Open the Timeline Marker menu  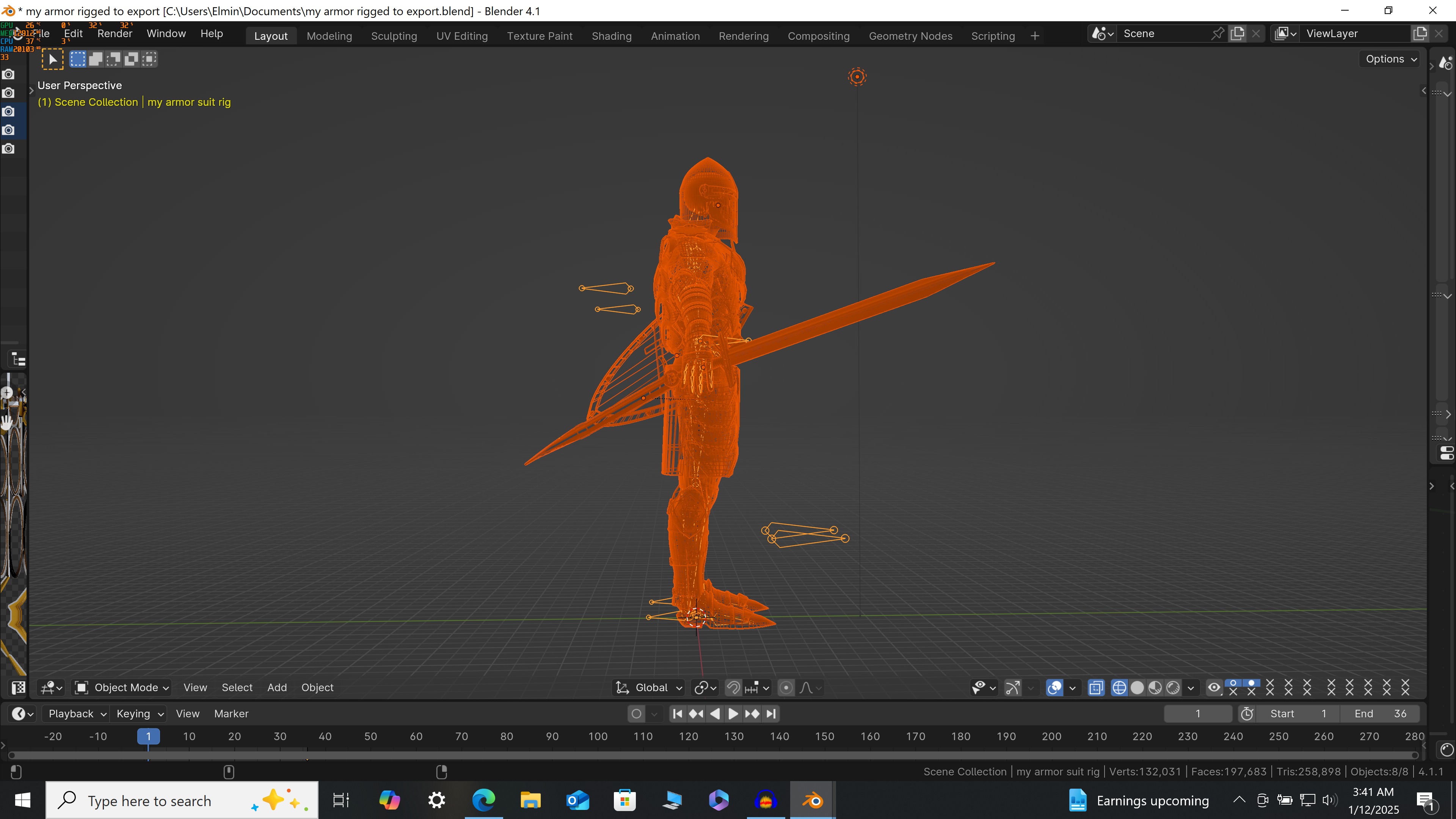coord(231,714)
